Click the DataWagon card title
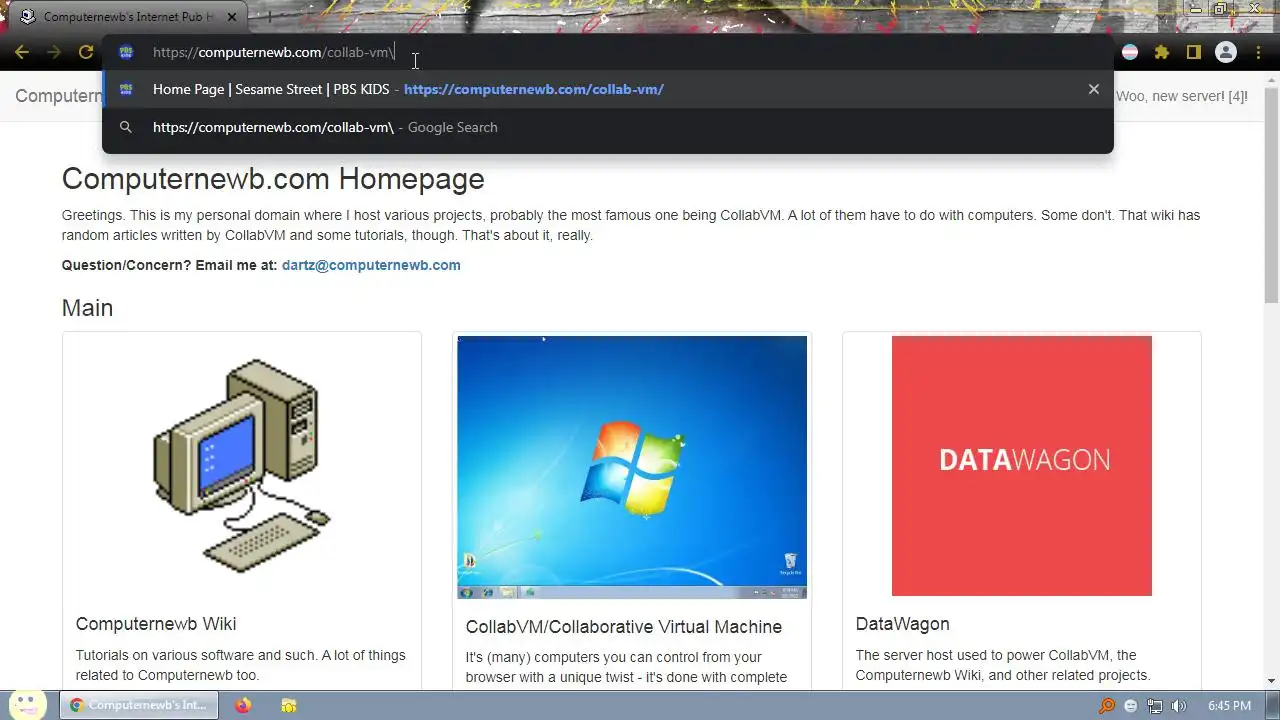 pyautogui.click(x=903, y=624)
